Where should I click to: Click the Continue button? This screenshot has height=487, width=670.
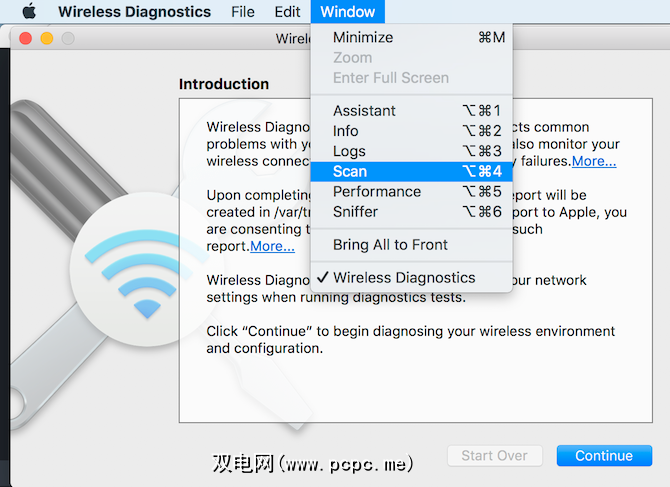pos(603,455)
